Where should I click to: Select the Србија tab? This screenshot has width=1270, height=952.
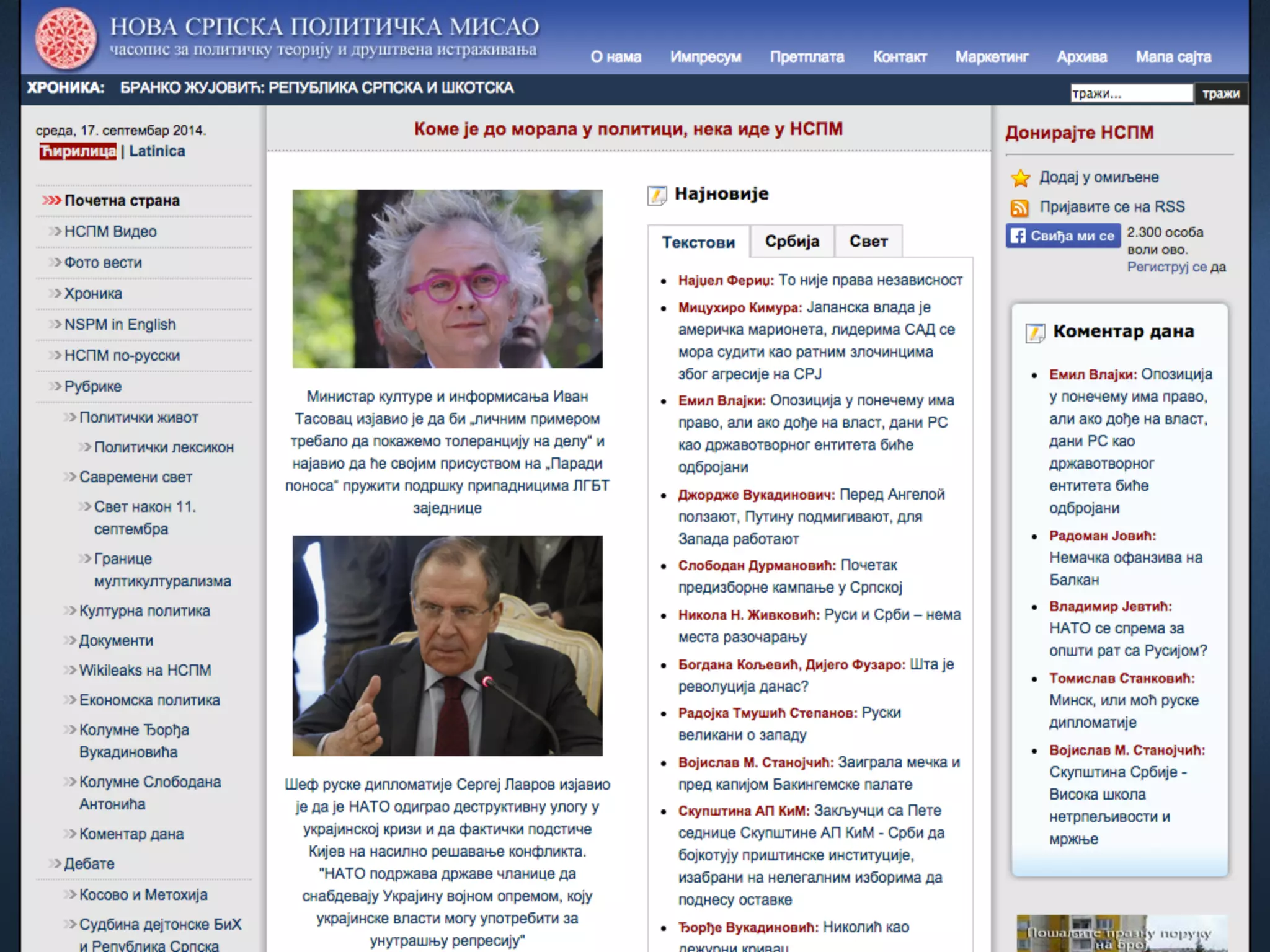pyautogui.click(x=792, y=241)
